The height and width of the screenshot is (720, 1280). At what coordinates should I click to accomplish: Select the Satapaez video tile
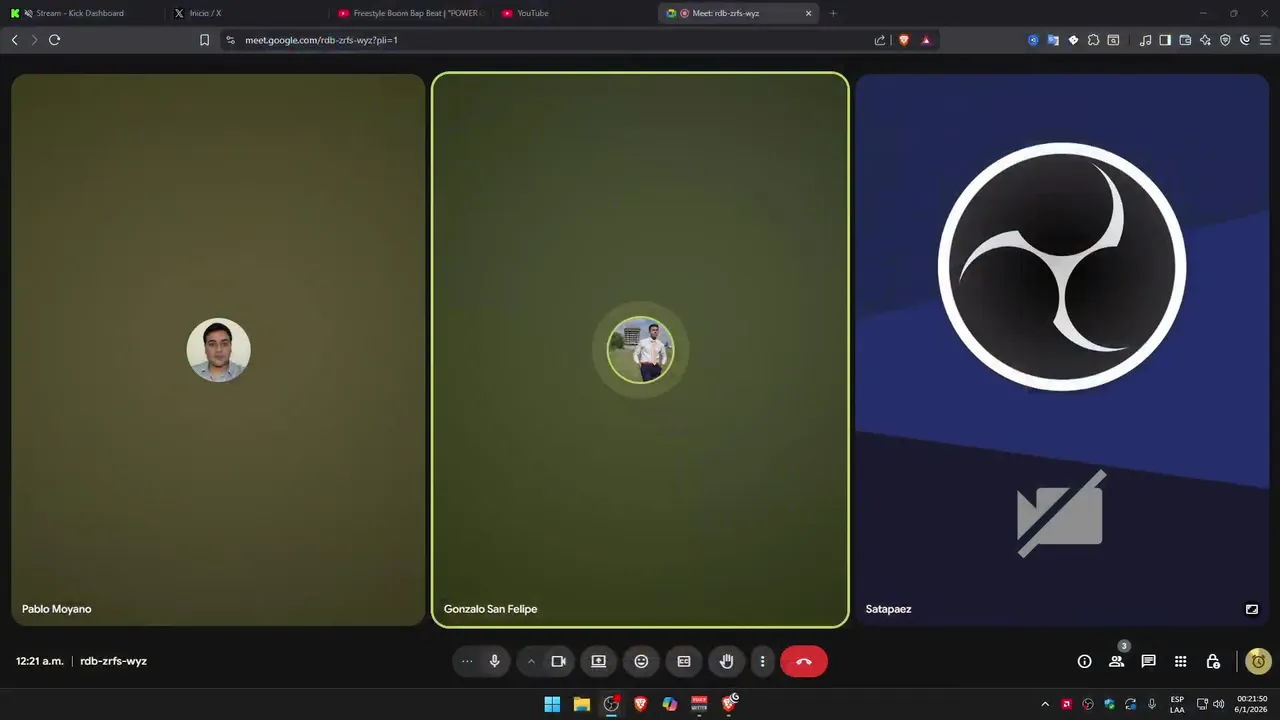1062,350
